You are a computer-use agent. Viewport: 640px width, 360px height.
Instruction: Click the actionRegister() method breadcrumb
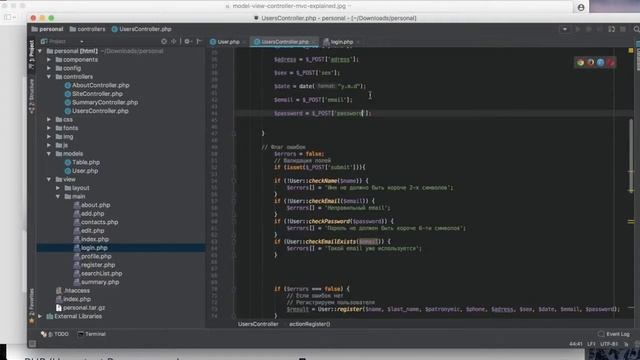click(x=309, y=324)
